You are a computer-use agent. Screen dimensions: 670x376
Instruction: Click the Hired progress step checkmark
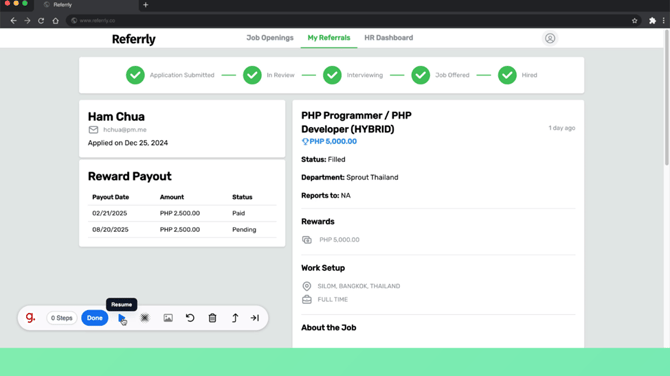tap(507, 75)
